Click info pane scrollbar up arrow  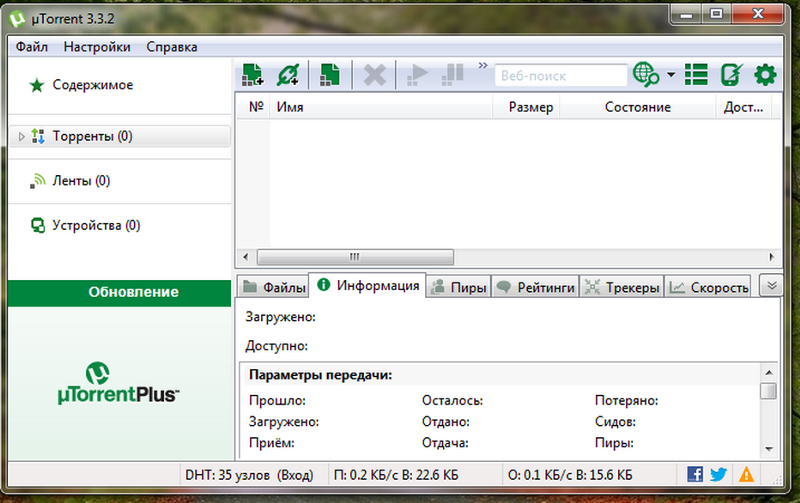coord(768,373)
